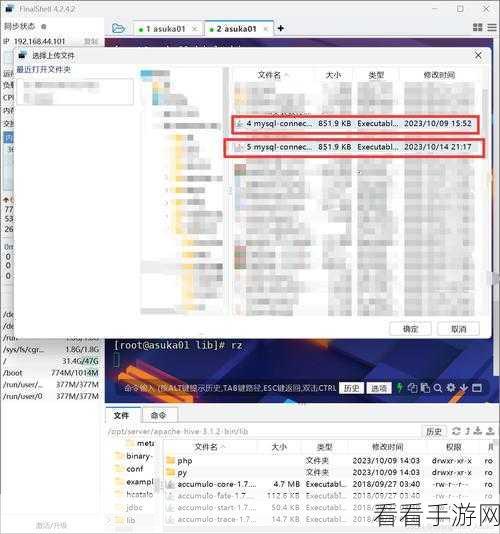The width and height of the screenshot is (500, 534).
Task: Expand the lib folder tree arrow
Action: tap(109, 520)
